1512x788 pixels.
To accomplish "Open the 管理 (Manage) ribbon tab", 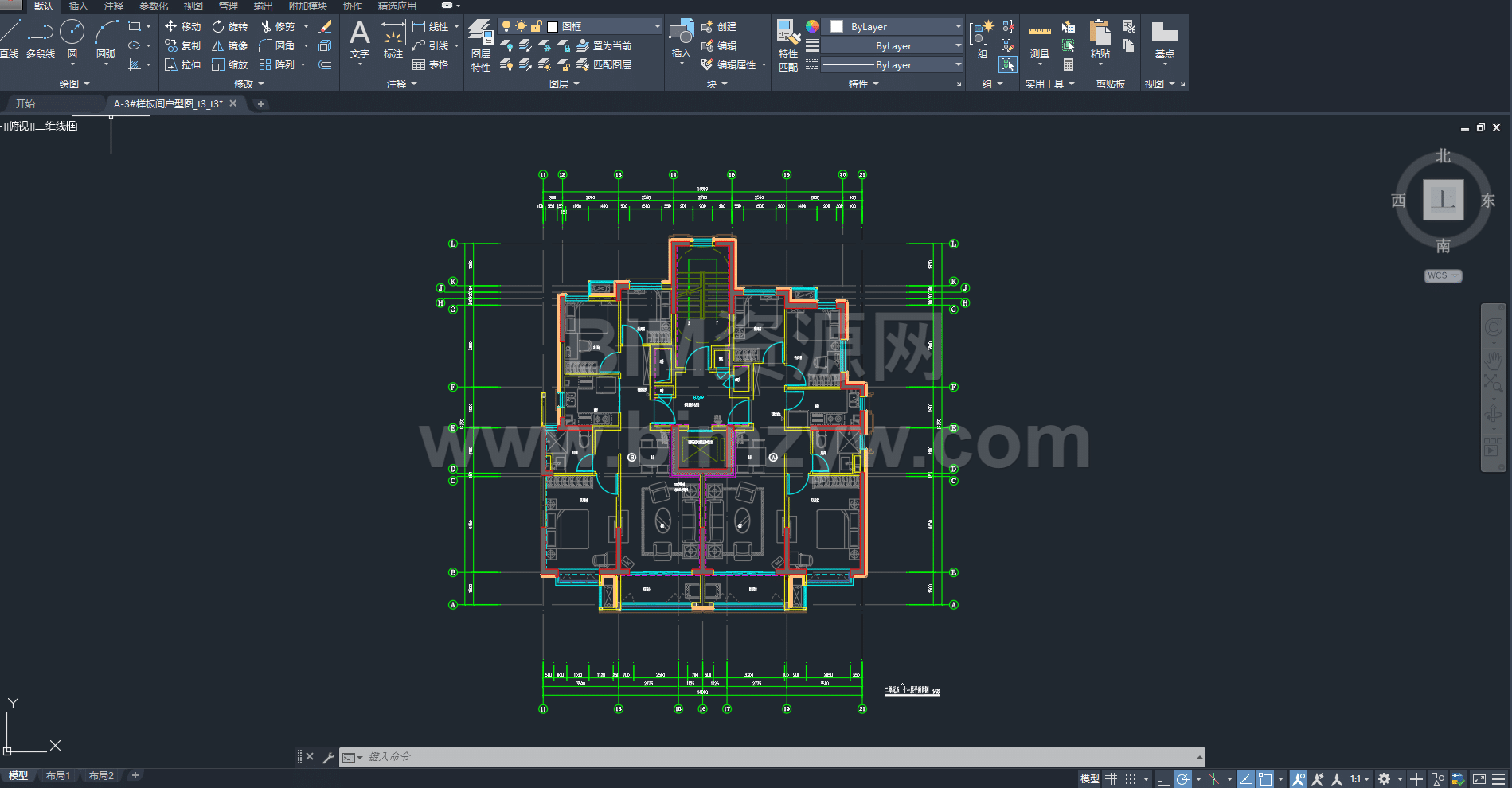I will 228,6.
